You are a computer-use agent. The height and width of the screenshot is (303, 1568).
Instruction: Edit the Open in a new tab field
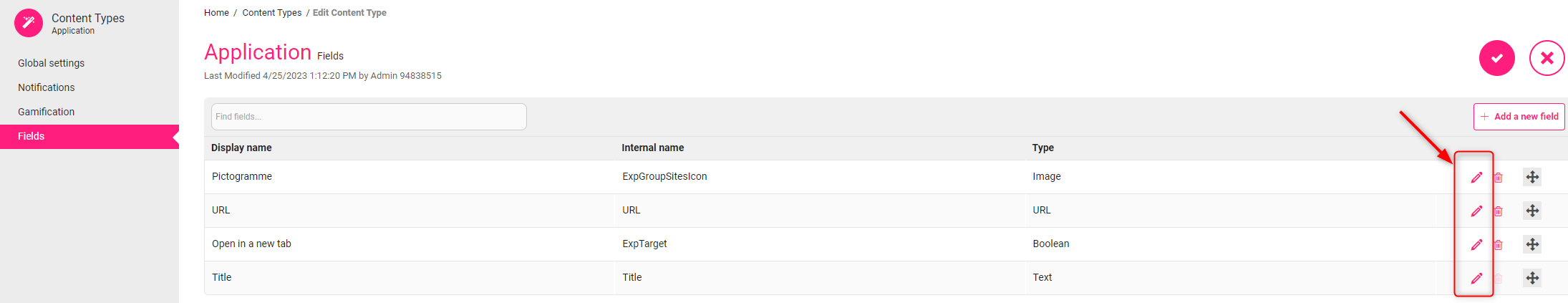[1476, 244]
